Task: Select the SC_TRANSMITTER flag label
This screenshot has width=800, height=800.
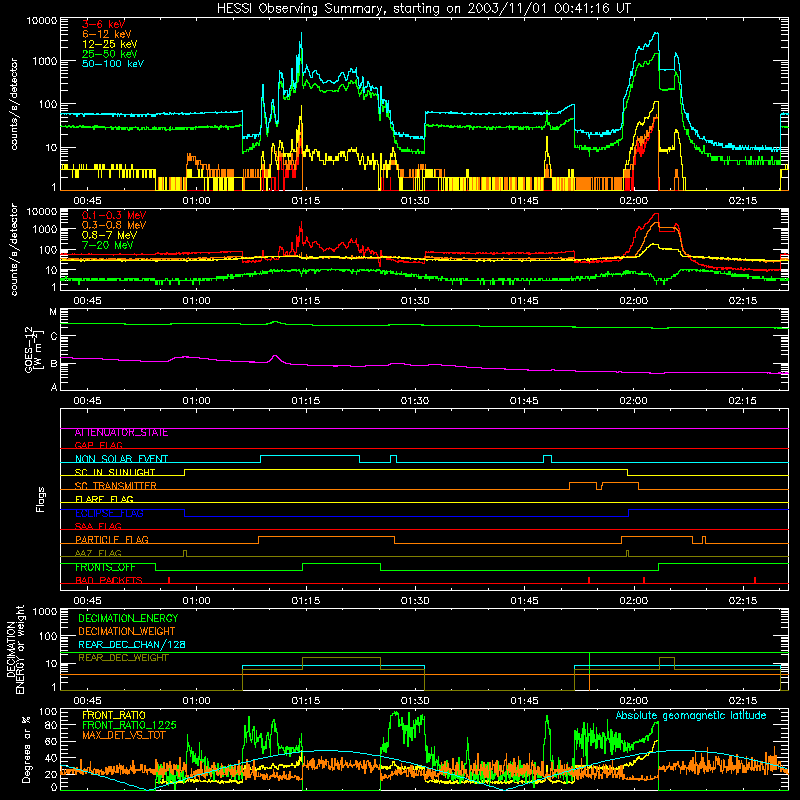Action: tap(115, 486)
